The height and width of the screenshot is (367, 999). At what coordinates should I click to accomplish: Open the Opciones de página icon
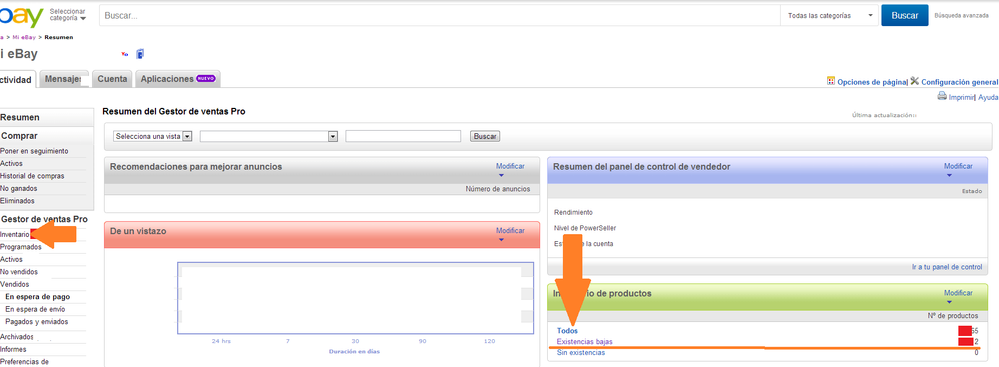point(831,82)
